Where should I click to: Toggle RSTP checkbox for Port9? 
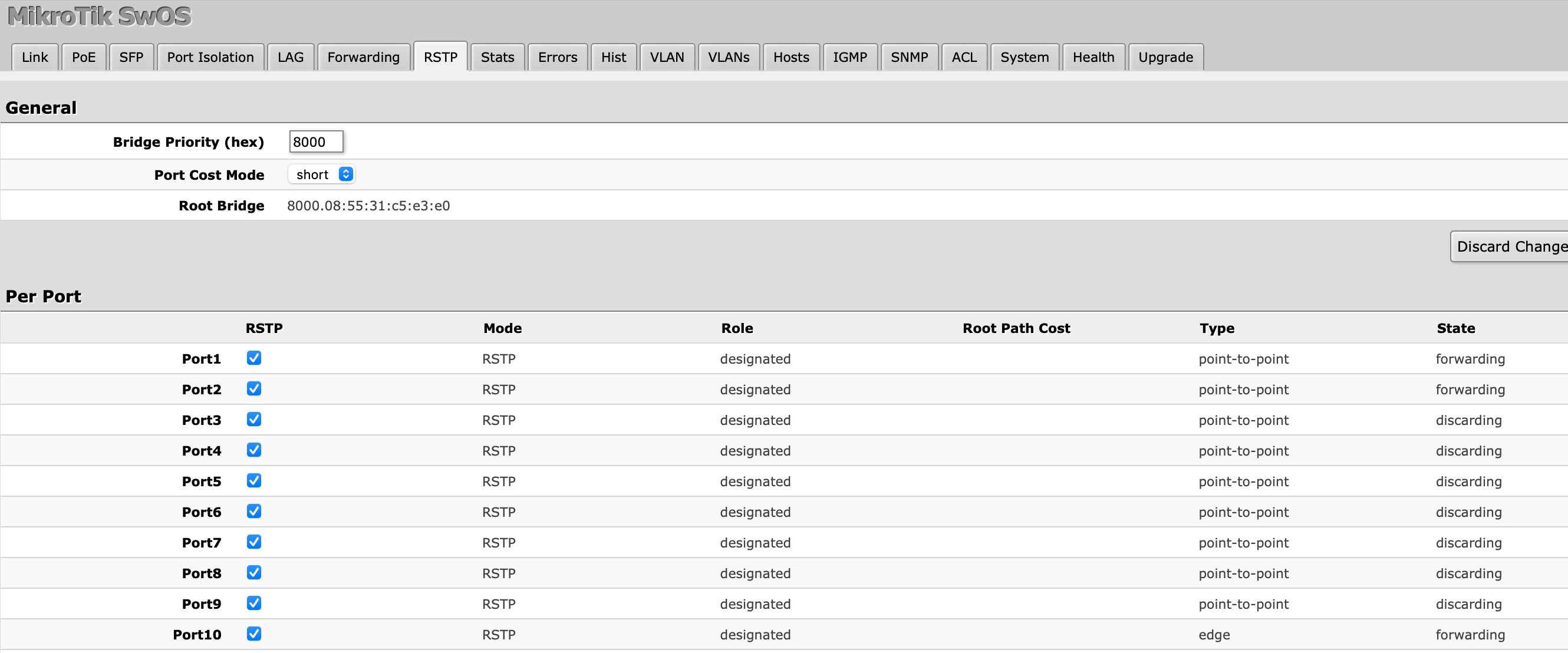(x=254, y=603)
